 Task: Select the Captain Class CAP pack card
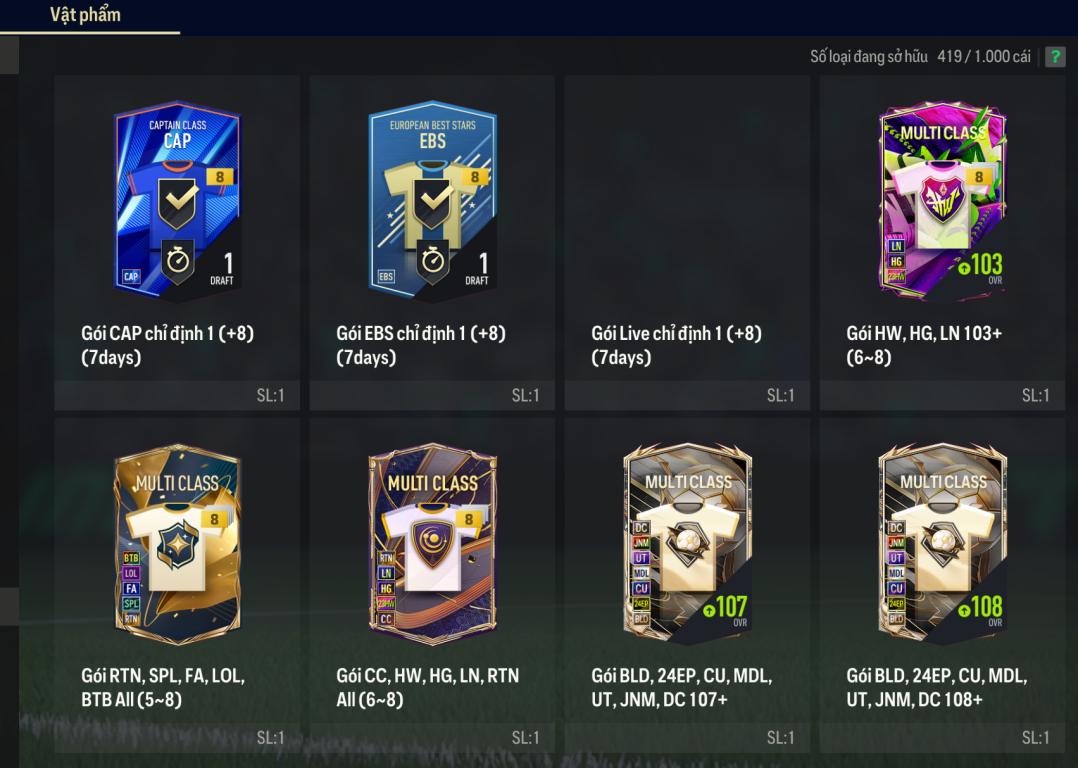tap(177, 201)
